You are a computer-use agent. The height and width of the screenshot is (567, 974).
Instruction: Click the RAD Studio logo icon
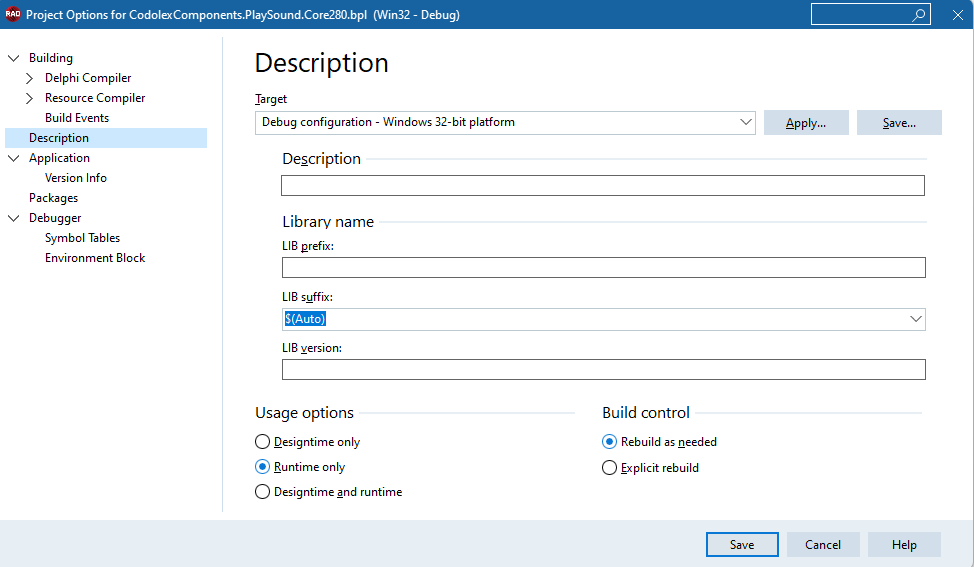point(12,14)
